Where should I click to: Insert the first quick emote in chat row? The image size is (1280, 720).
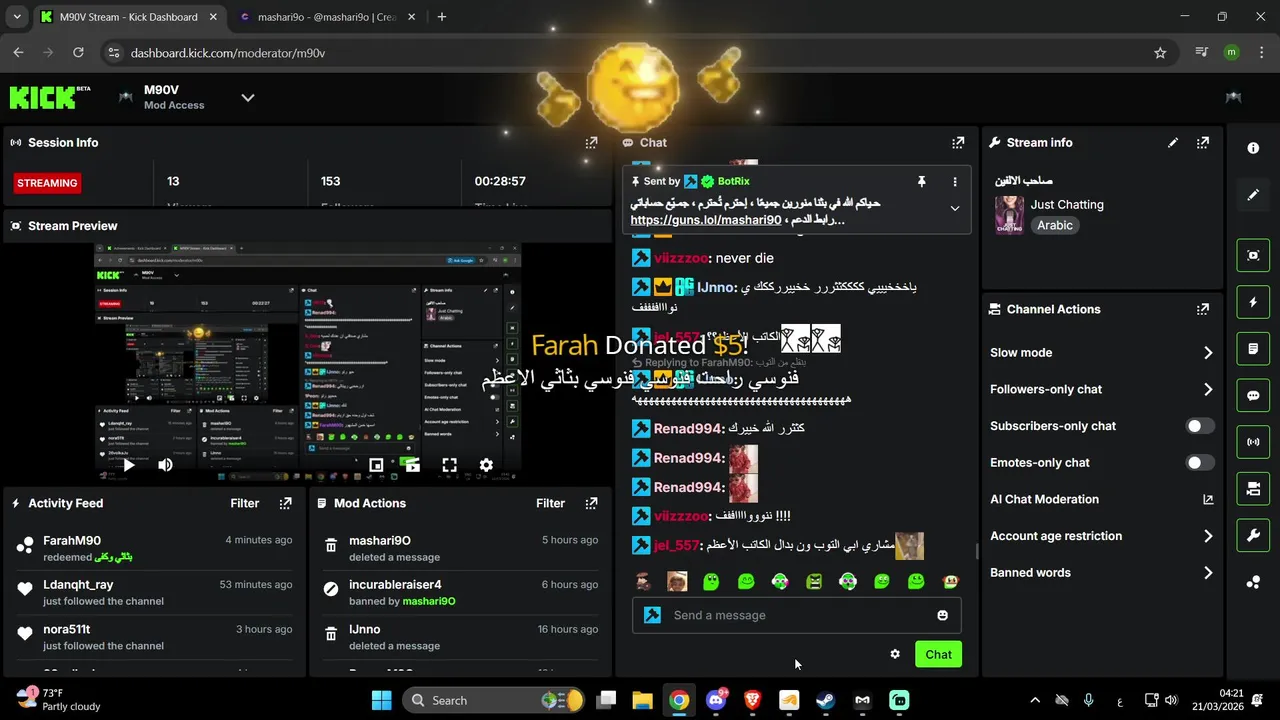(x=644, y=581)
